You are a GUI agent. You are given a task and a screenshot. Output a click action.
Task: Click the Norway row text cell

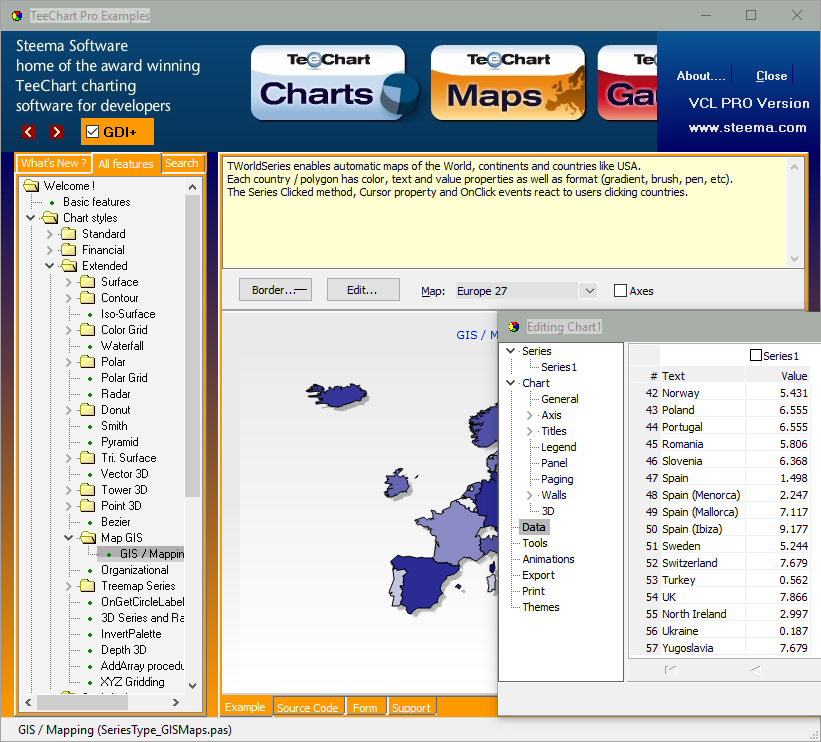click(x=702, y=393)
